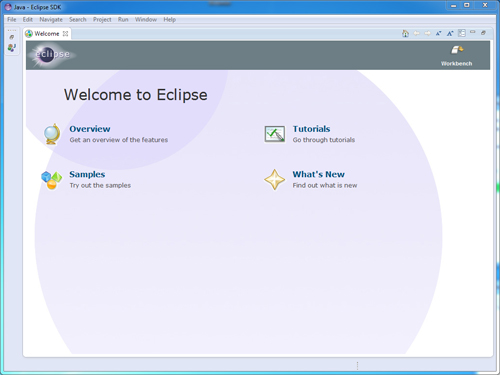Image resolution: width=500 pixels, height=375 pixels.
Task: Open the Window menu
Action: pos(146,19)
